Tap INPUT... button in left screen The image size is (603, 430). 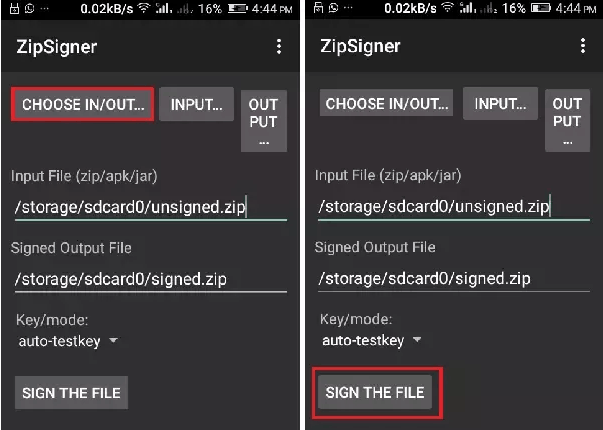[x=197, y=104]
